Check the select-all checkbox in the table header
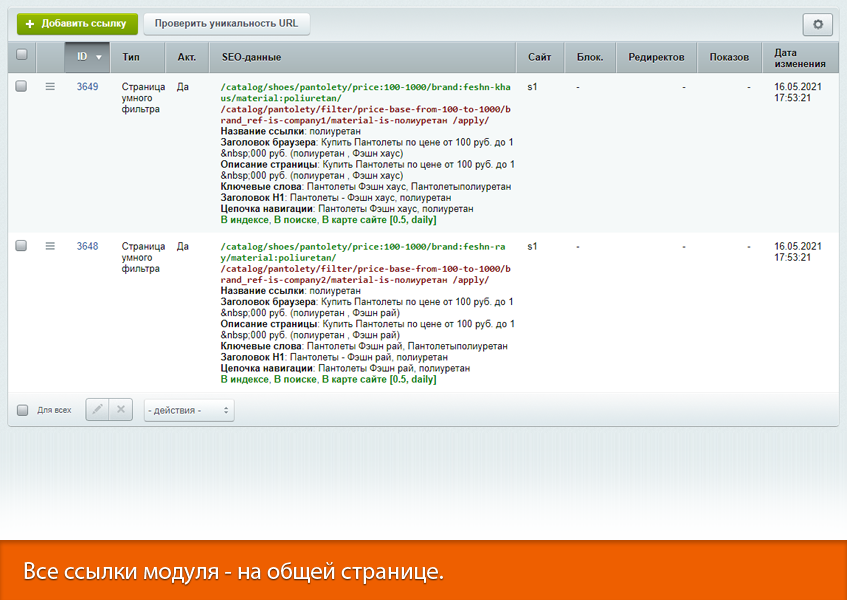Screen dimensions: 847x600 21,57
